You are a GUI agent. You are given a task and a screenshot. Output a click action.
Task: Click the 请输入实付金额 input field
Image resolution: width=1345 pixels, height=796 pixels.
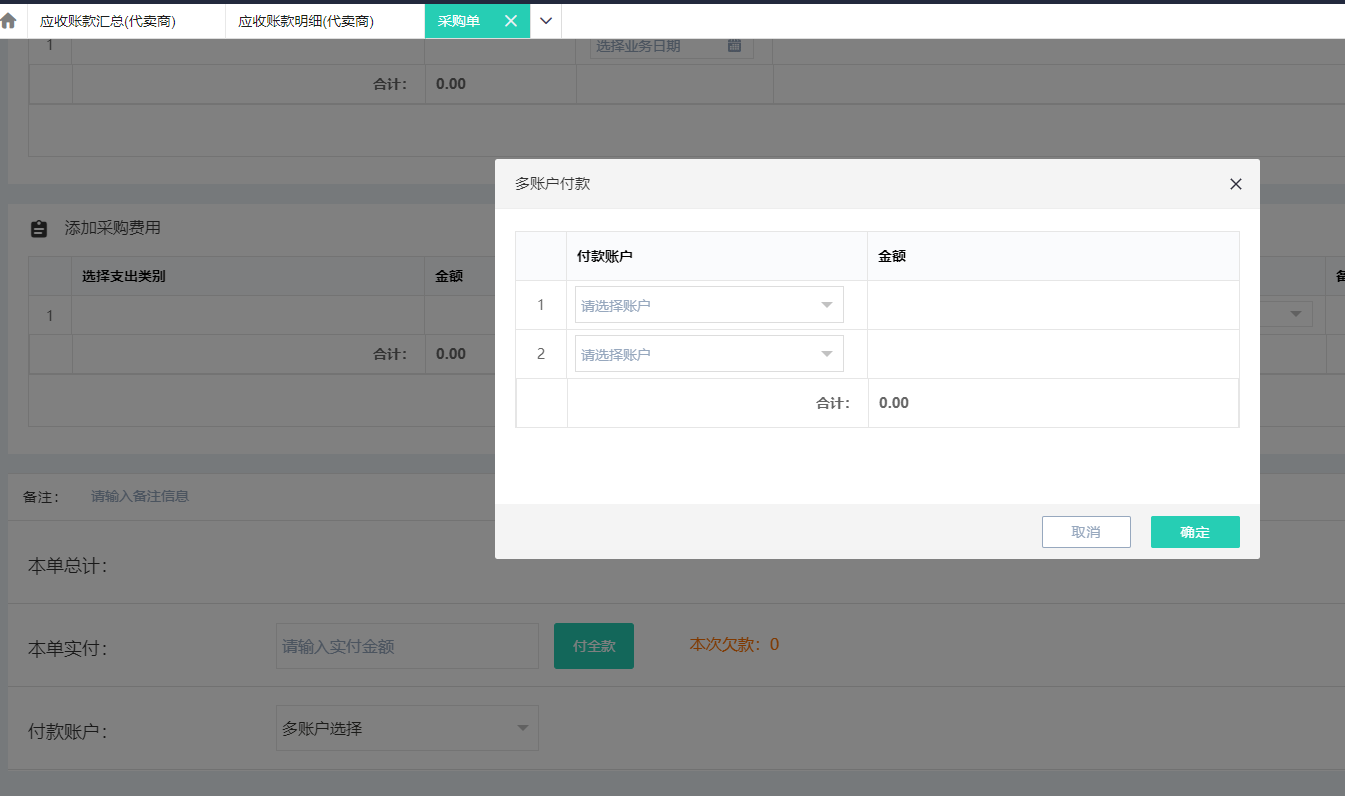coord(407,646)
